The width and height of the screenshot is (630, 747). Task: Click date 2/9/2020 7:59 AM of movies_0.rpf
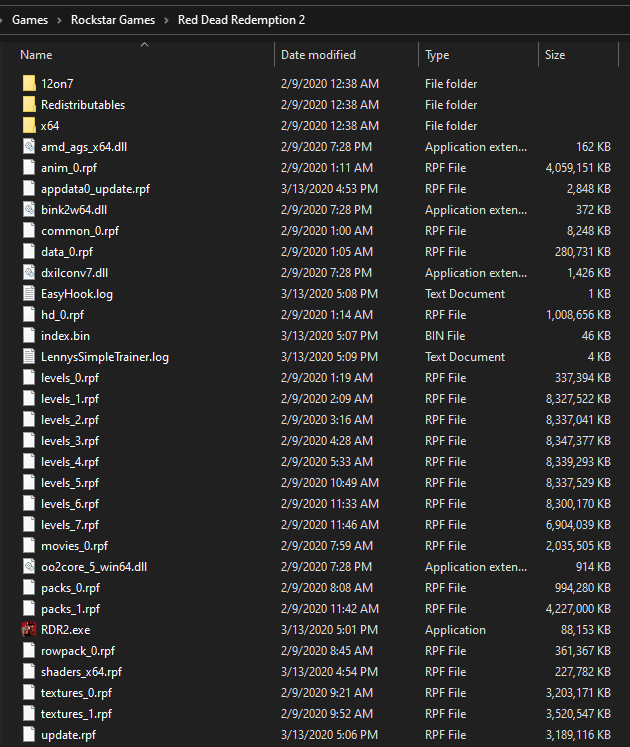click(327, 545)
